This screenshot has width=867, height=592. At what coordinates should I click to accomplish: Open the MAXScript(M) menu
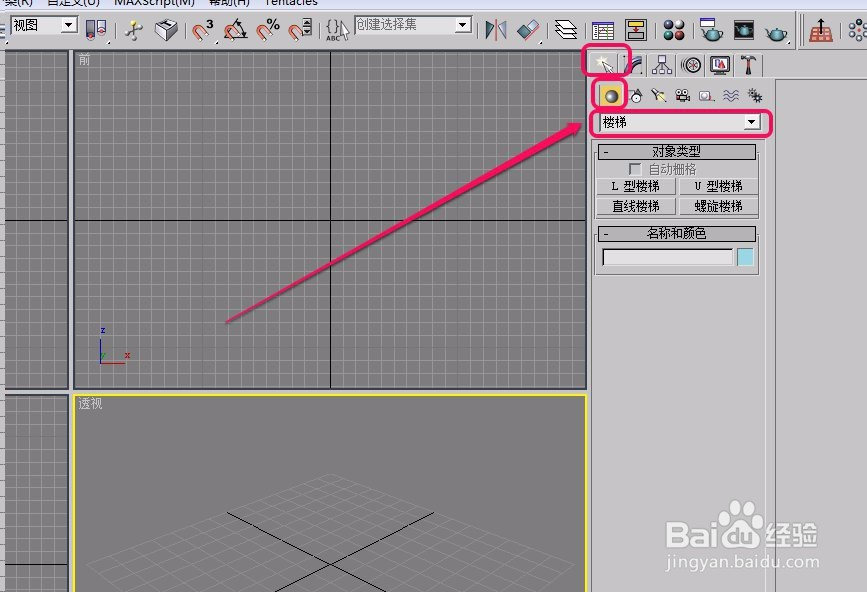(x=154, y=3)
